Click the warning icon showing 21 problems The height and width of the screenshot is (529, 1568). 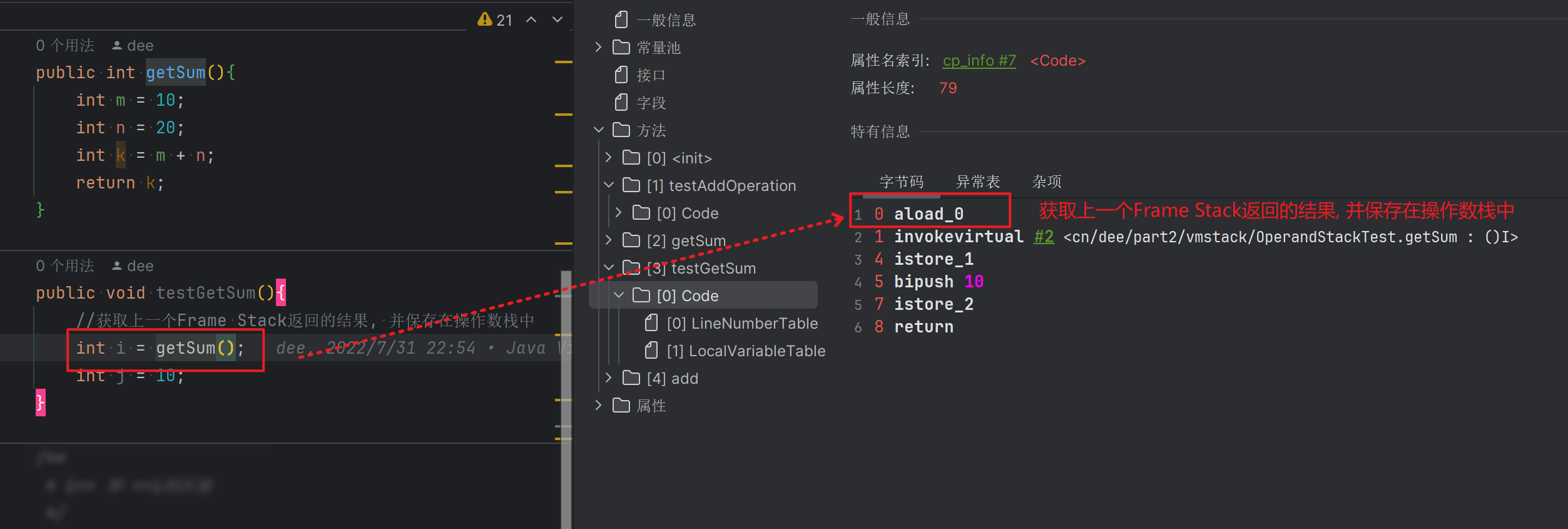[485, 20]
